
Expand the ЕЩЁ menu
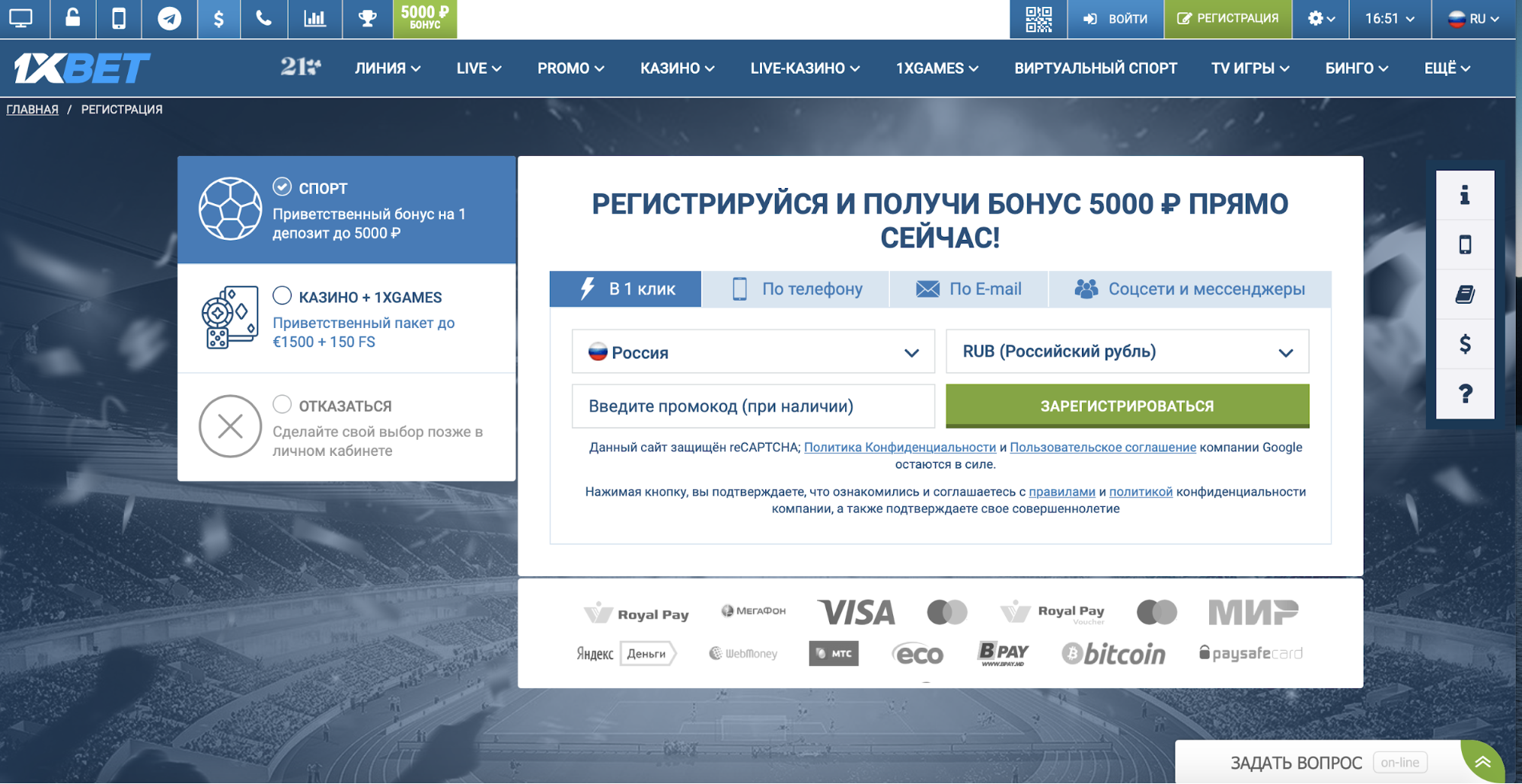(1447, 69)
